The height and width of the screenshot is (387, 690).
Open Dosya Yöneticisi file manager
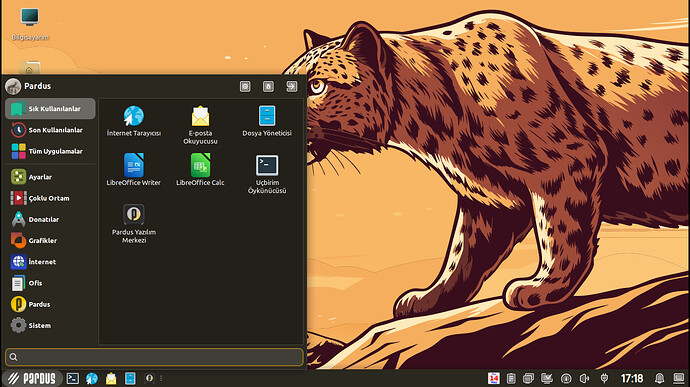point(267,121)
